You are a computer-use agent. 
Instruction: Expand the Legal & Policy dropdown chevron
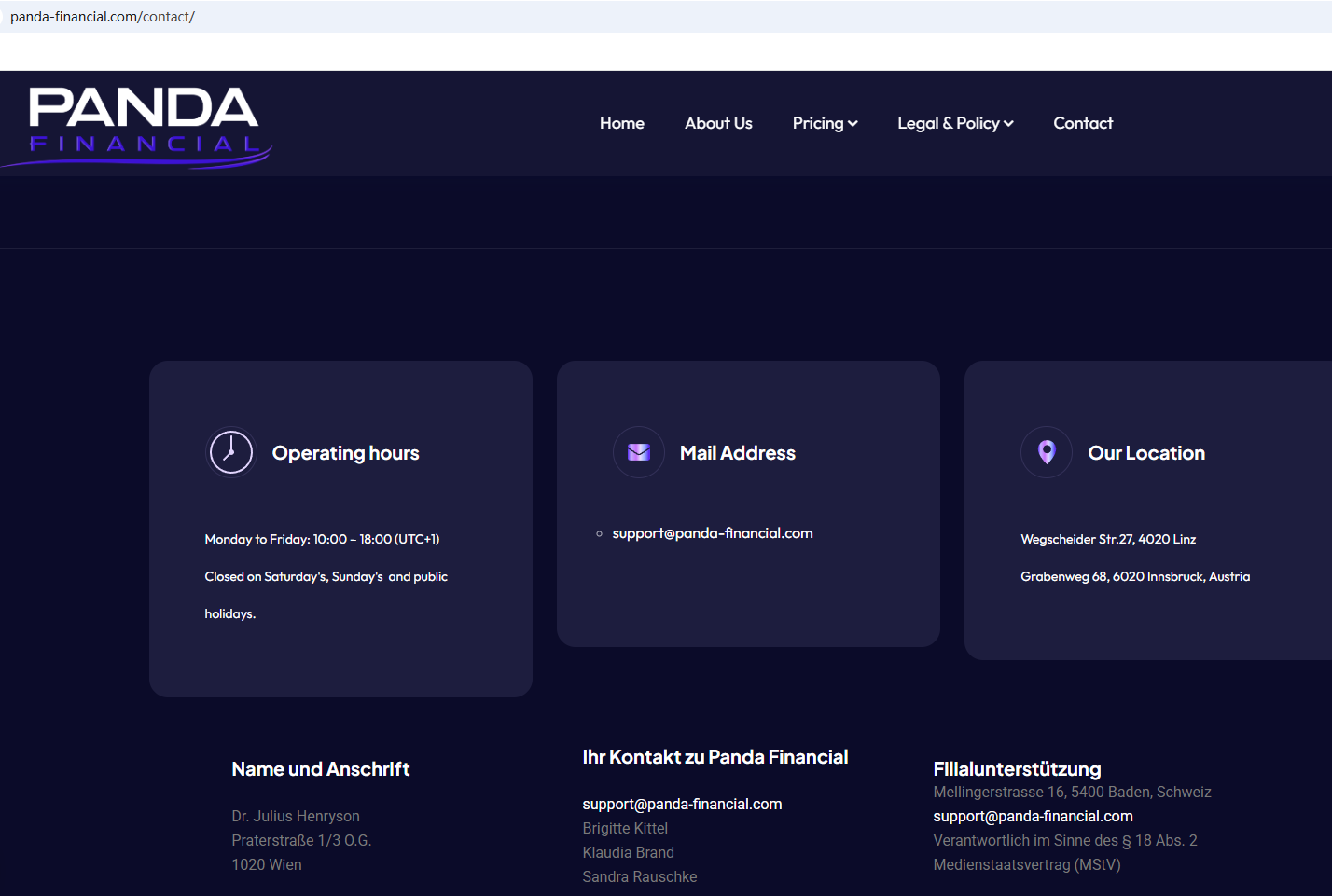point(1008,124)
